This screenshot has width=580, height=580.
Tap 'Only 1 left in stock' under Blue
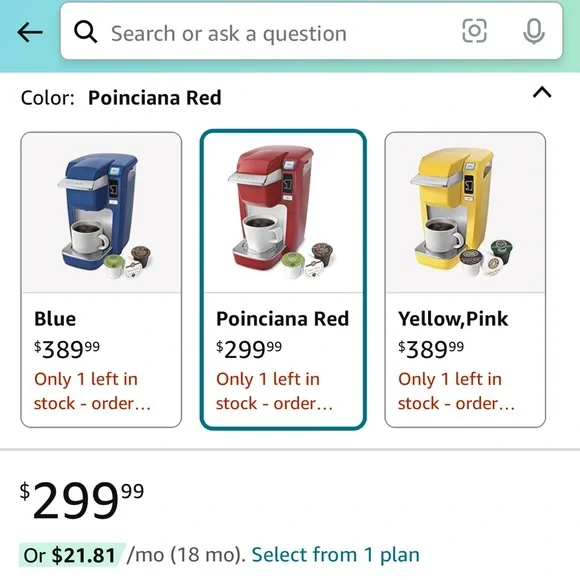click(x=92, y=391)
